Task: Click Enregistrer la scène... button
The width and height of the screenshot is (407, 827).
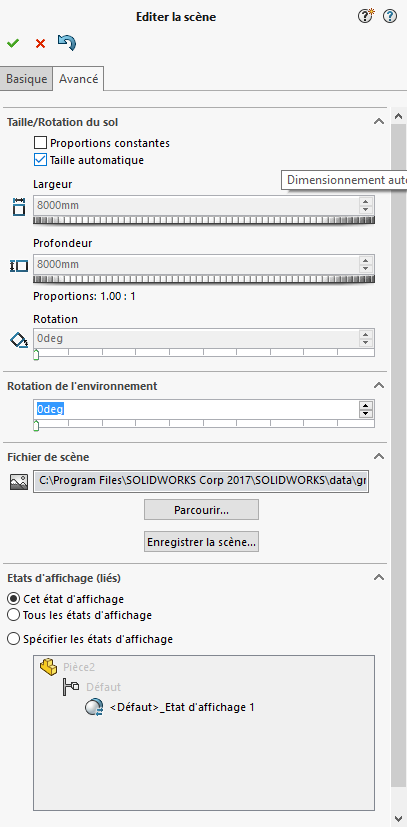Action: pos(201,542)
